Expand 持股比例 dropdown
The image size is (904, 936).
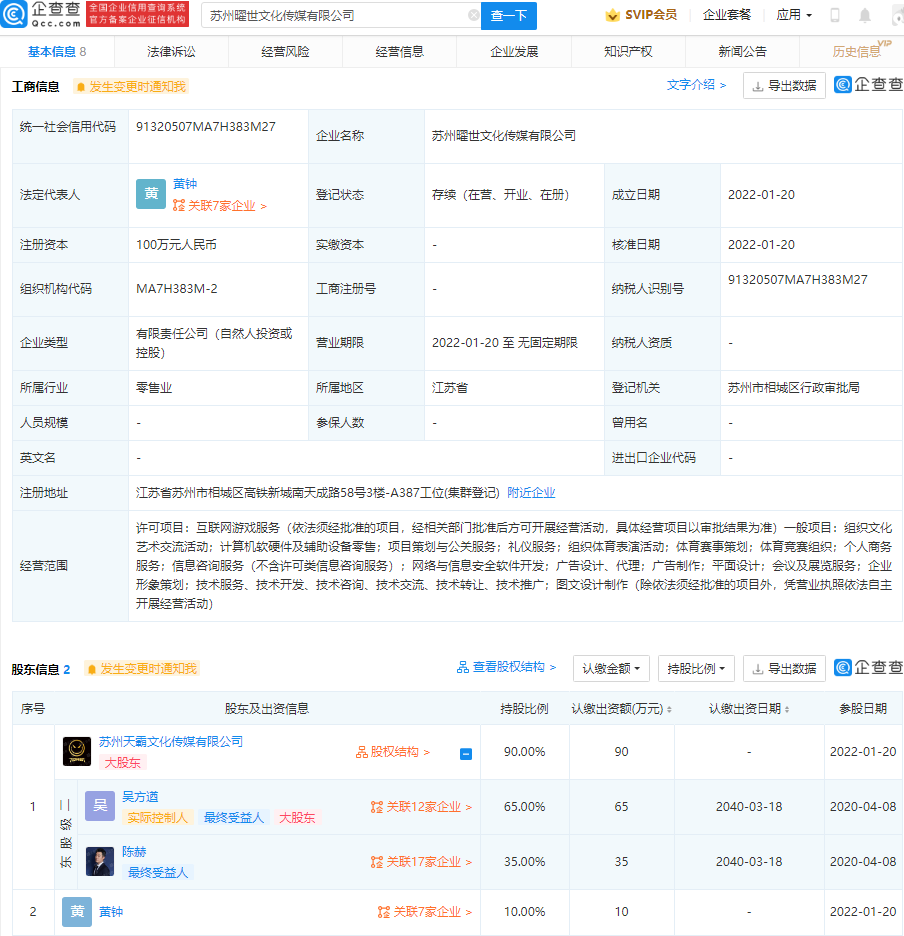point(696,669)
